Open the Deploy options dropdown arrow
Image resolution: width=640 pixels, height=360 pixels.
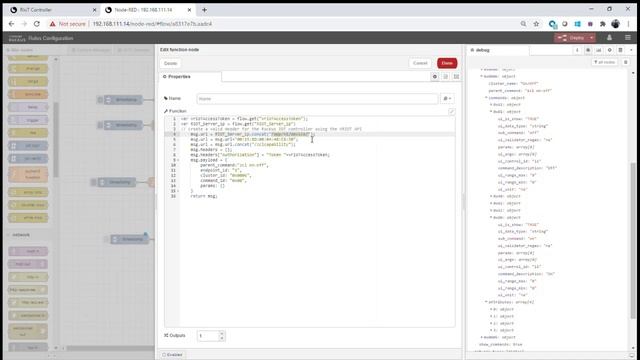pos(591,38)
